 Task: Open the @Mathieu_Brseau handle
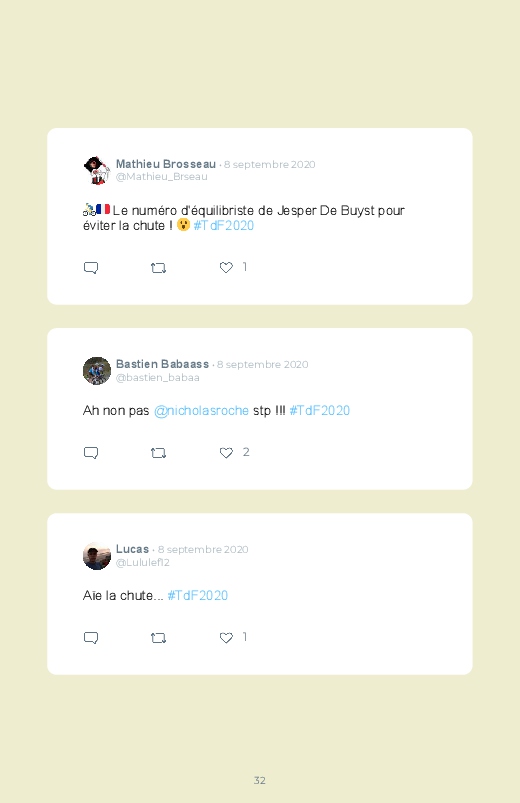161,177
